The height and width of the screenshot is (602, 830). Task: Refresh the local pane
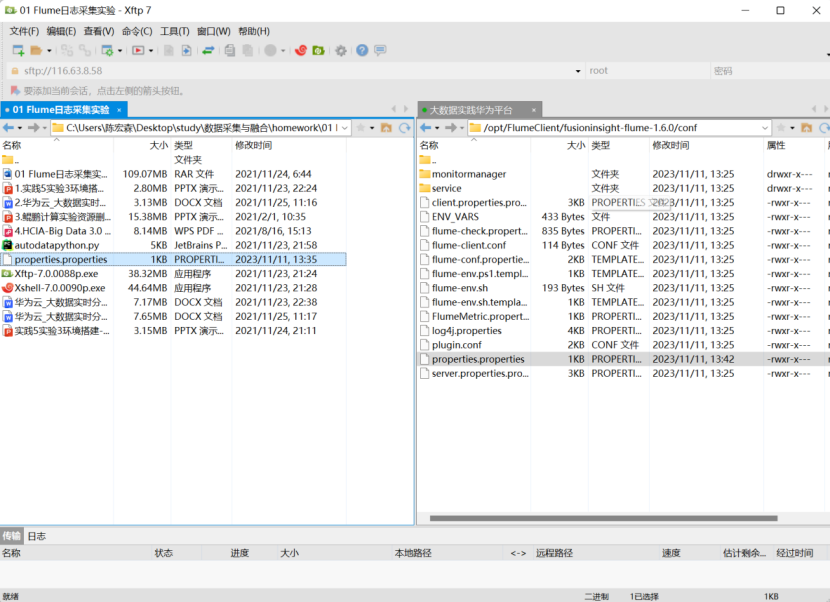click(404, 128)
